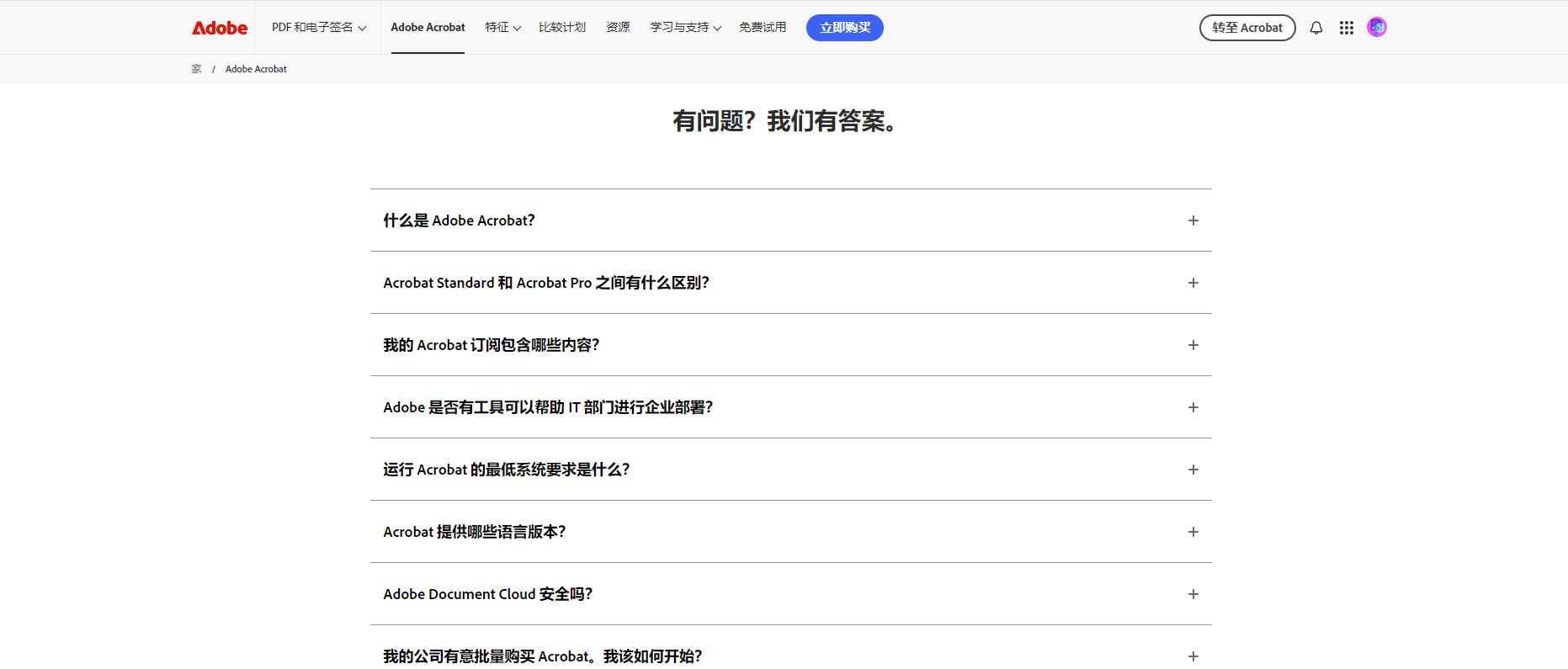
Task: Click the question "我的 Acrobat 订阅包含哪些内容?"
Action: tap(491, 345)
